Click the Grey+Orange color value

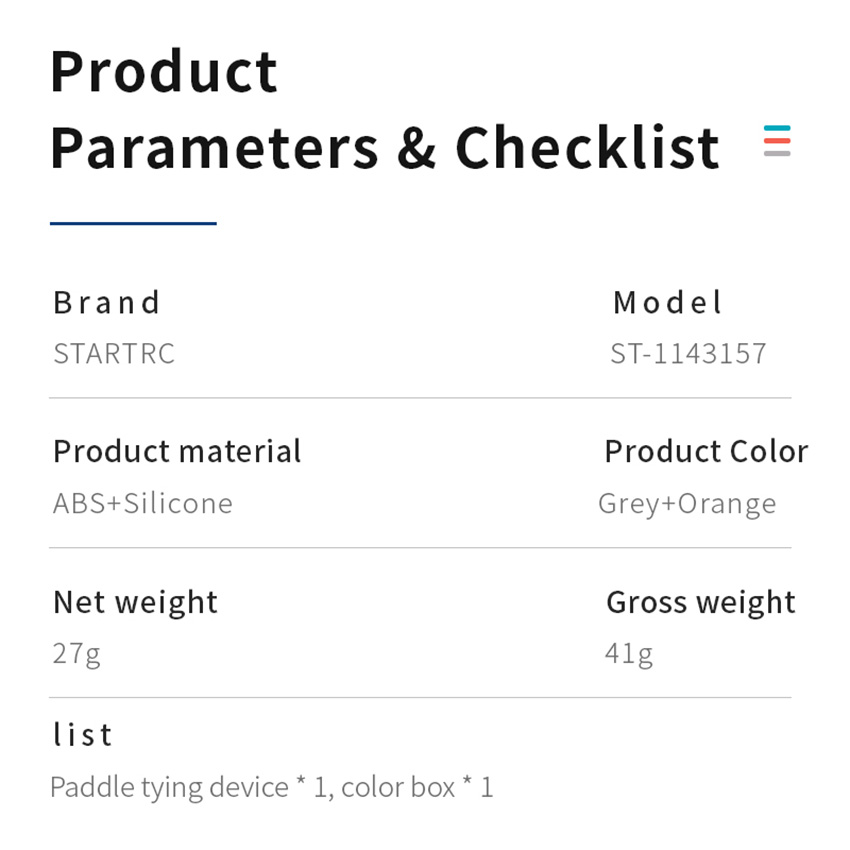pos(687,504)
